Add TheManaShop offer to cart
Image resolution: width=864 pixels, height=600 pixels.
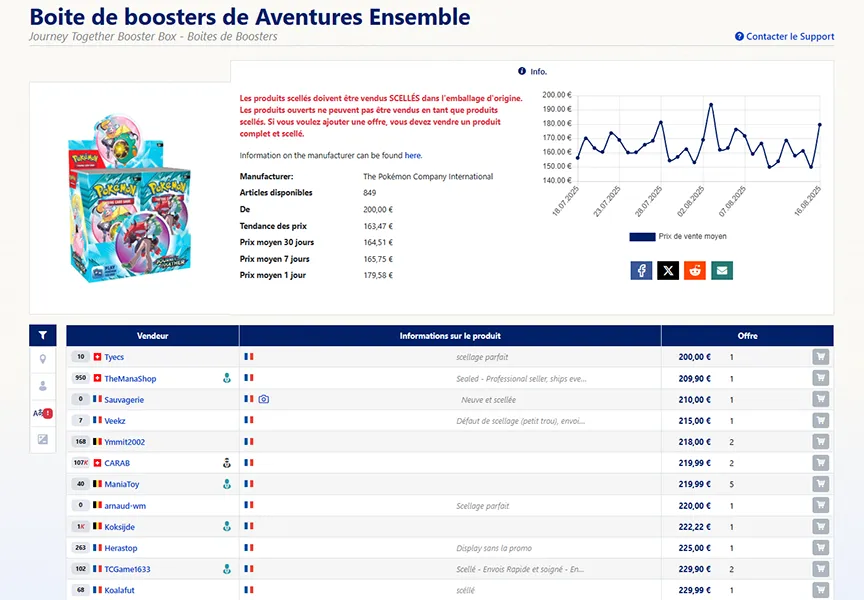820,378
